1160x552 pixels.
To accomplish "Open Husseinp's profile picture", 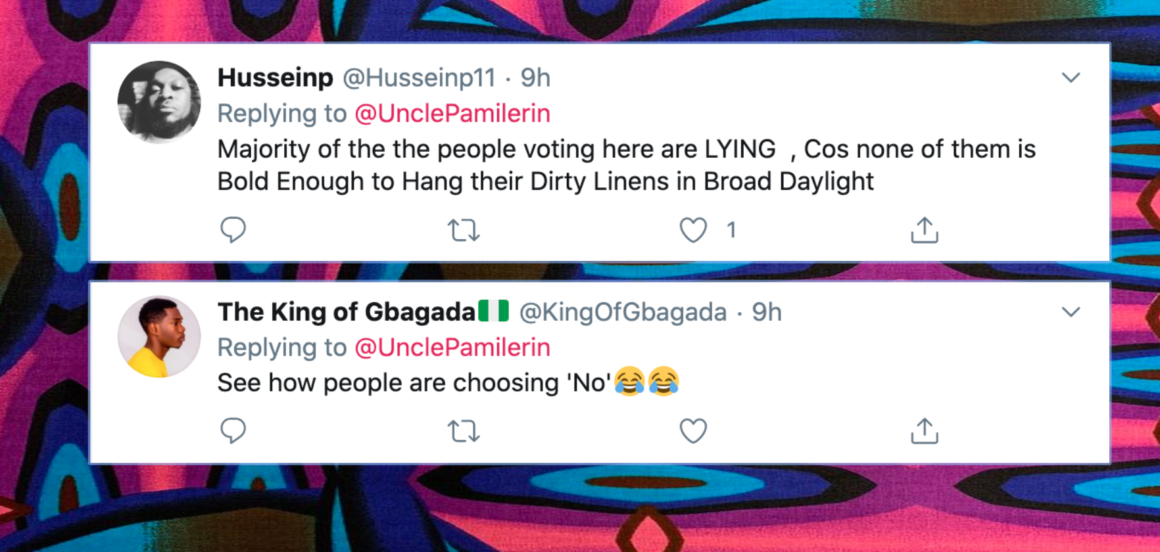I will [x=159, y=102].
